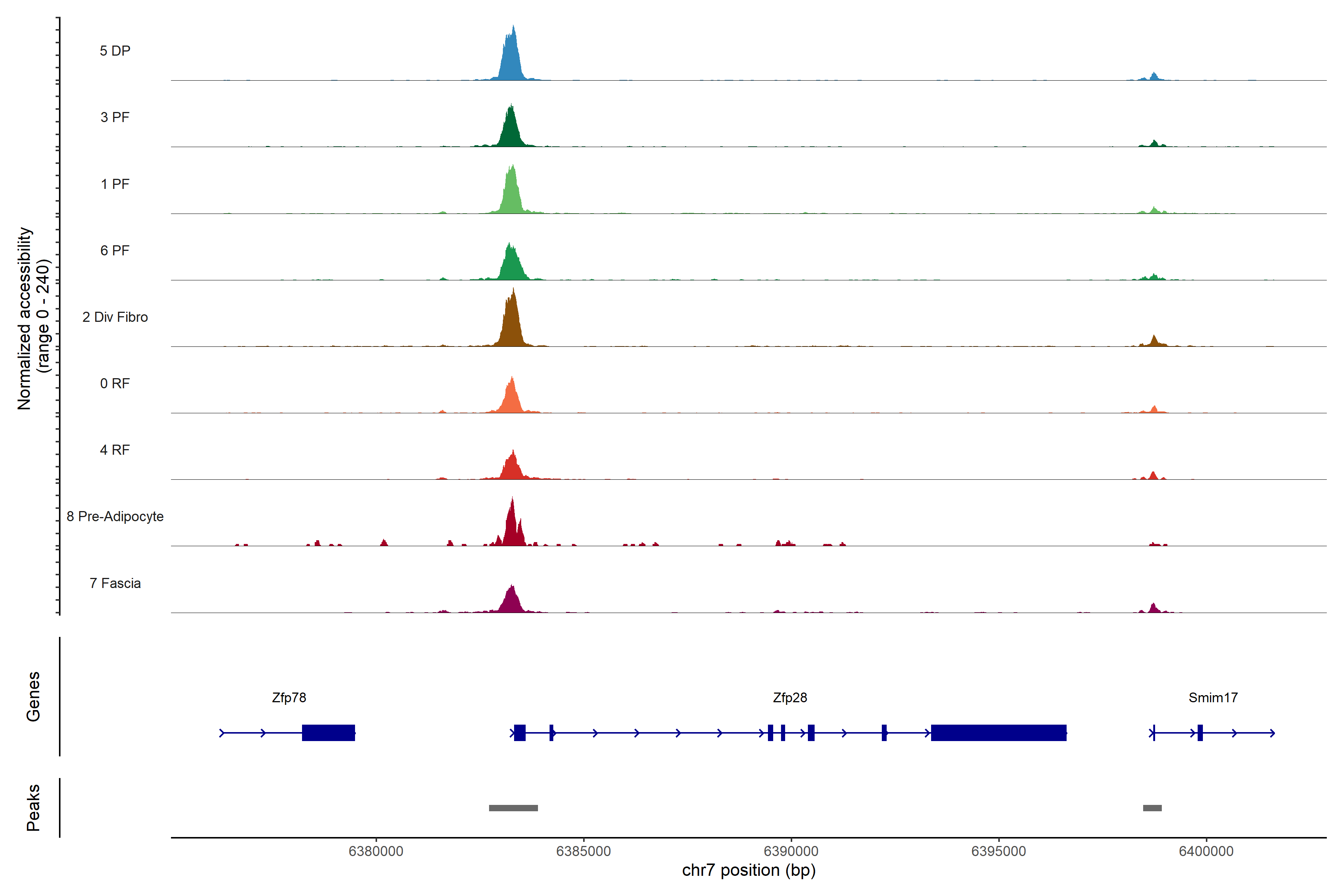This screenshot has height=896, width=1344.
Task: Click the 3 PF track label
Action: tap(115, 117)
